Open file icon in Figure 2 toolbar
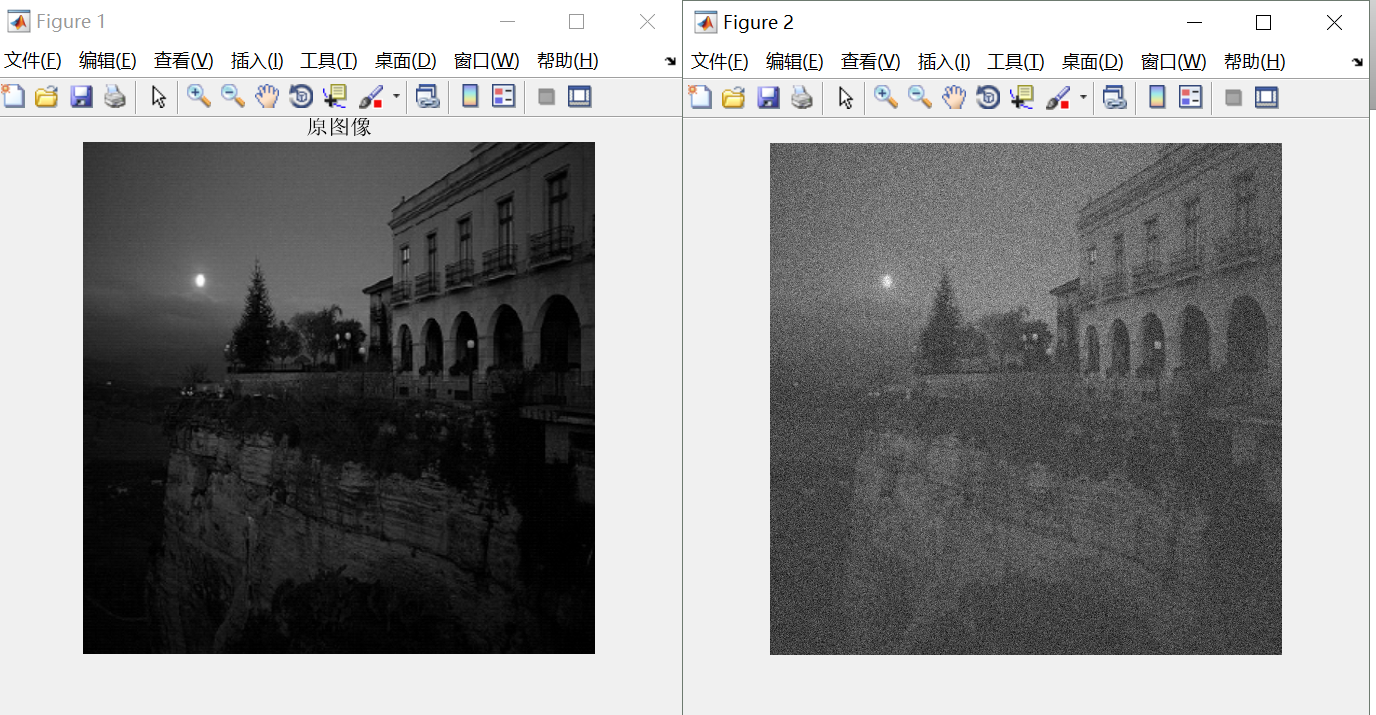This screenshot has width=1376, height=715. (x=733, y=98)
